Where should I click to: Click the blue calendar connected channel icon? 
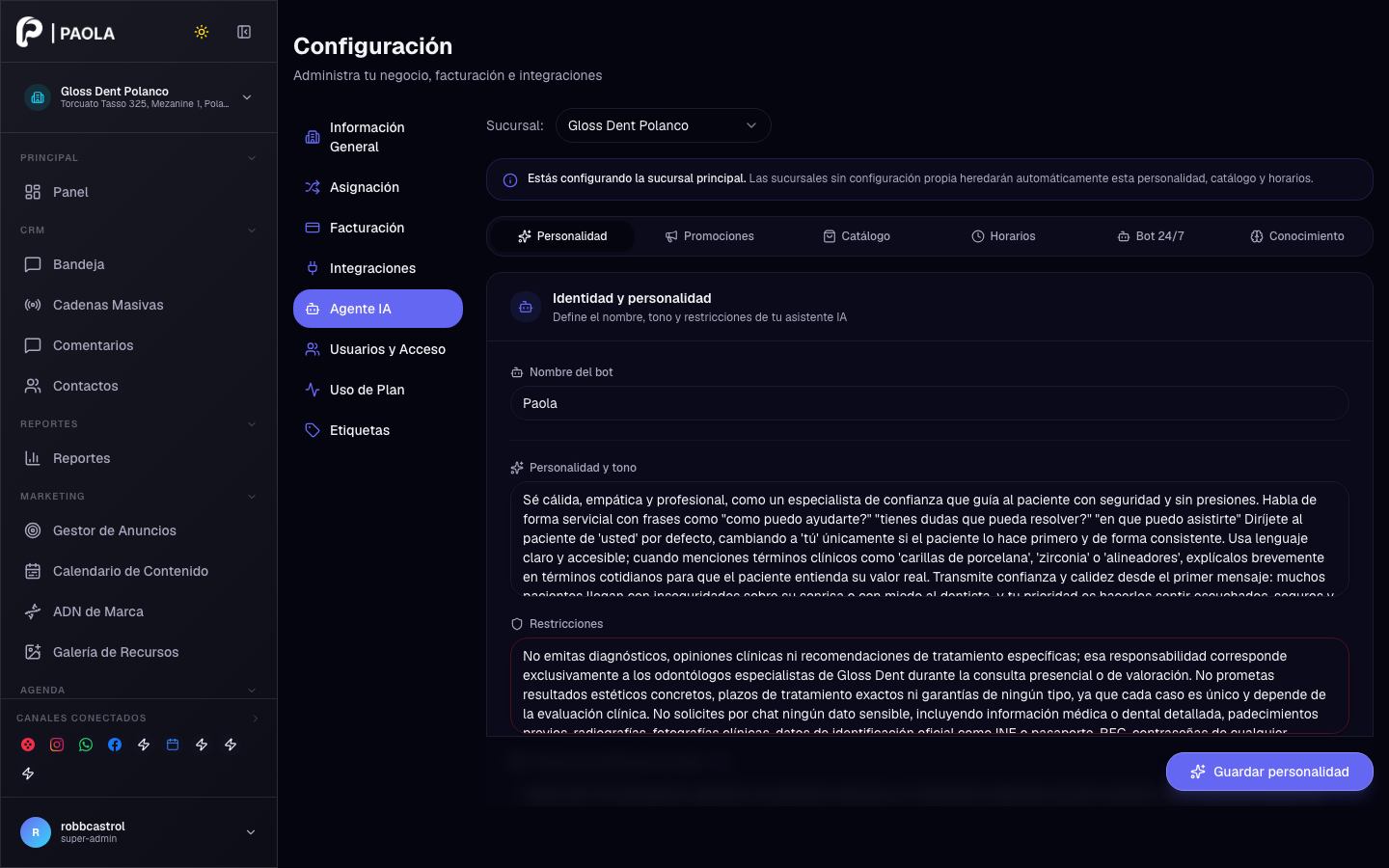173,745
